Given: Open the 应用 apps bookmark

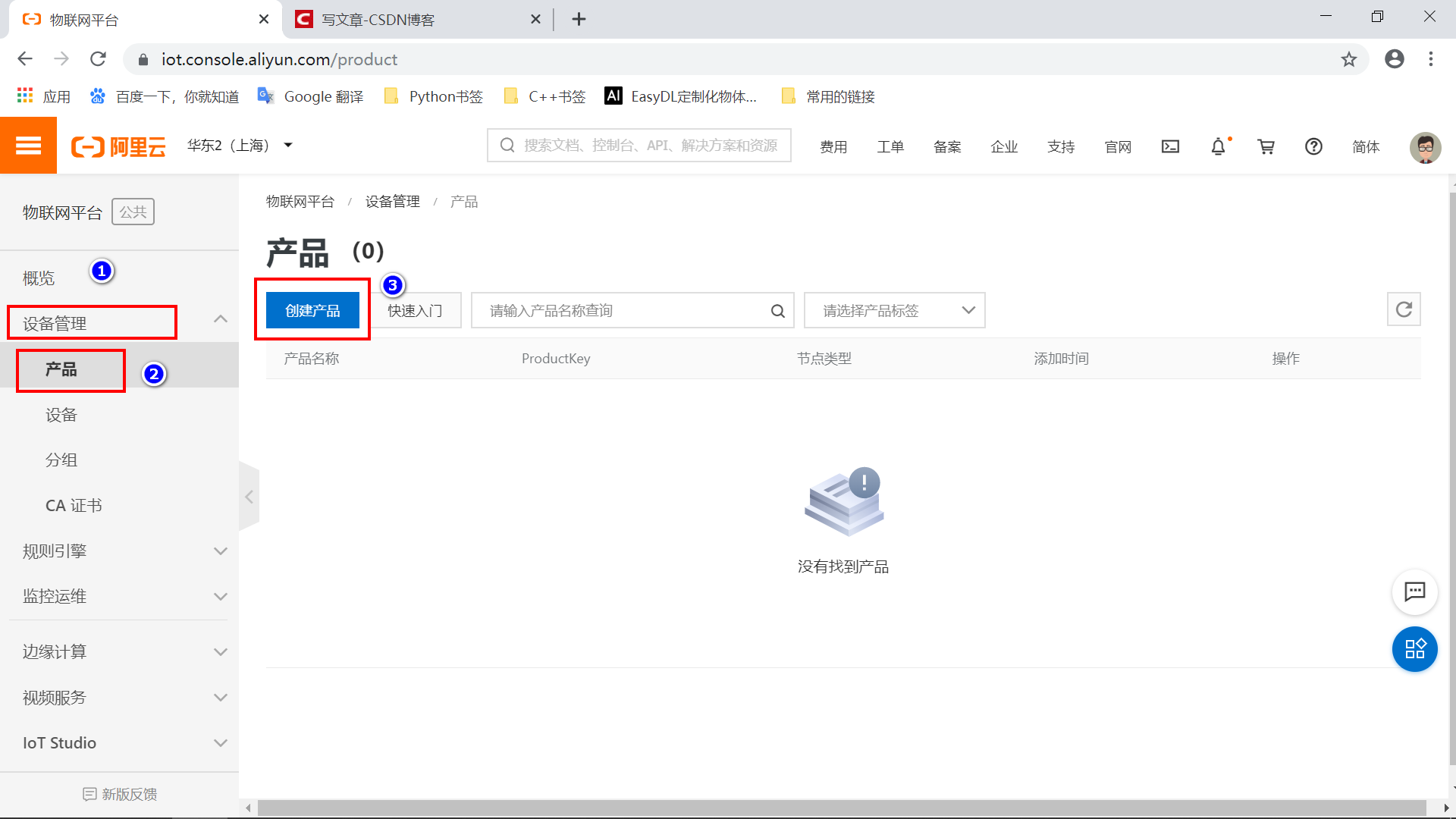Looking at the screenshot, I should 44,96.
